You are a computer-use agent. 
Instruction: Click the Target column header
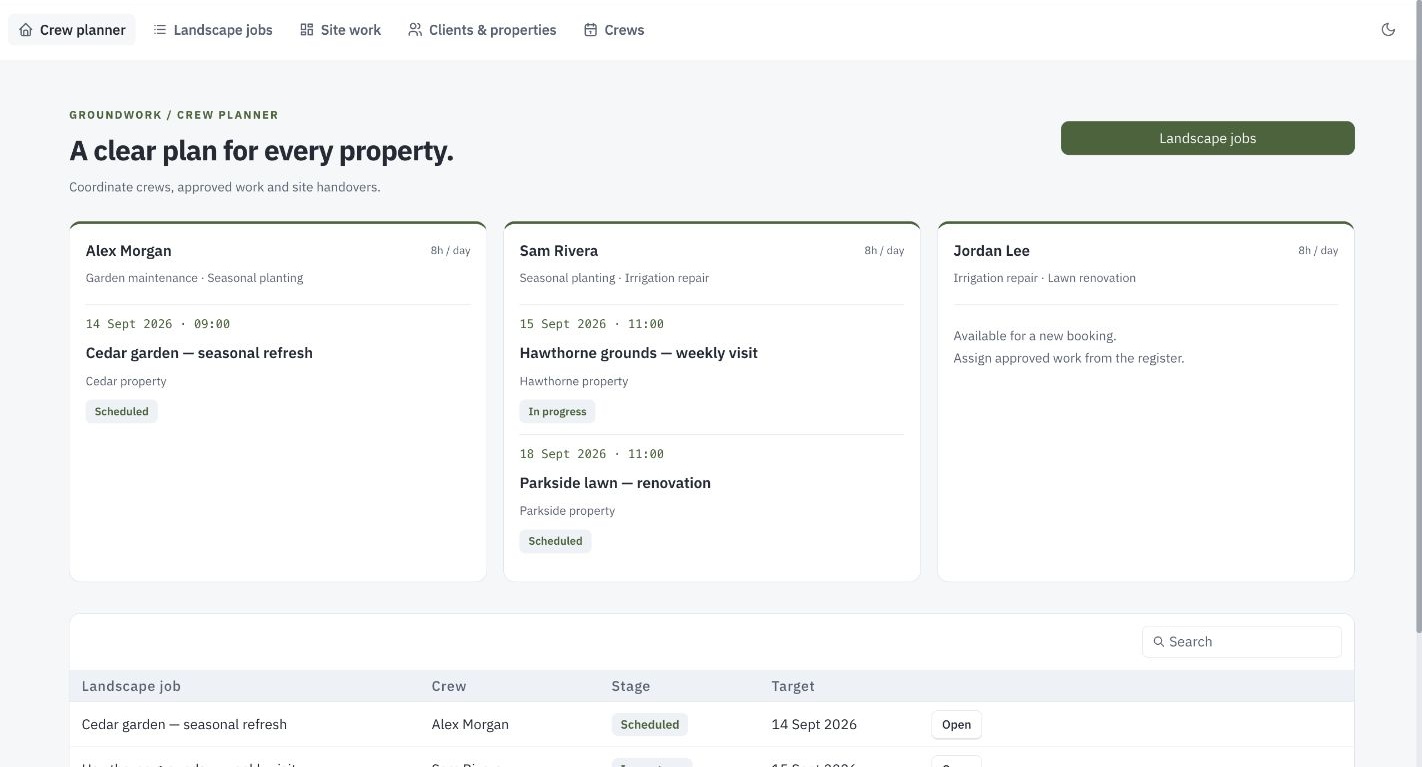(793, 686)
